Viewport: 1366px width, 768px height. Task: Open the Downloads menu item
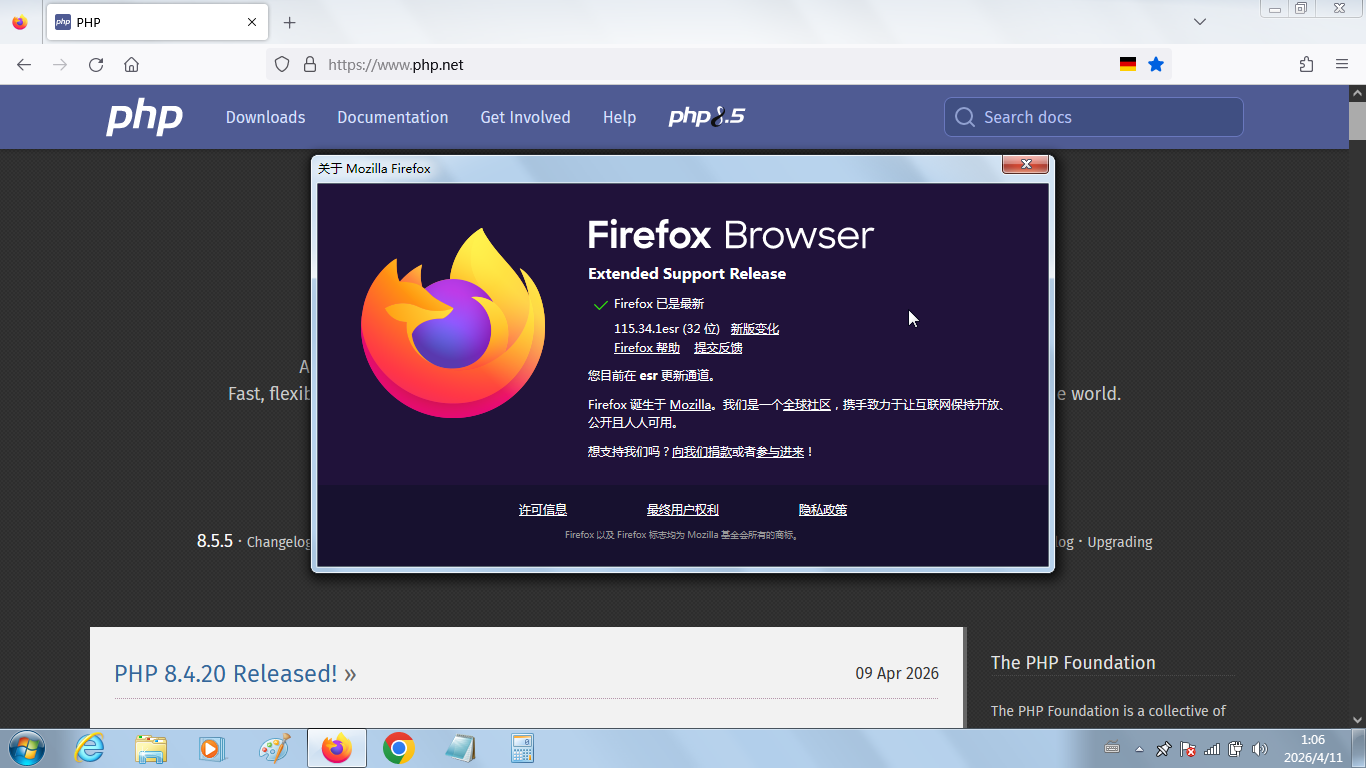[265, 117]
